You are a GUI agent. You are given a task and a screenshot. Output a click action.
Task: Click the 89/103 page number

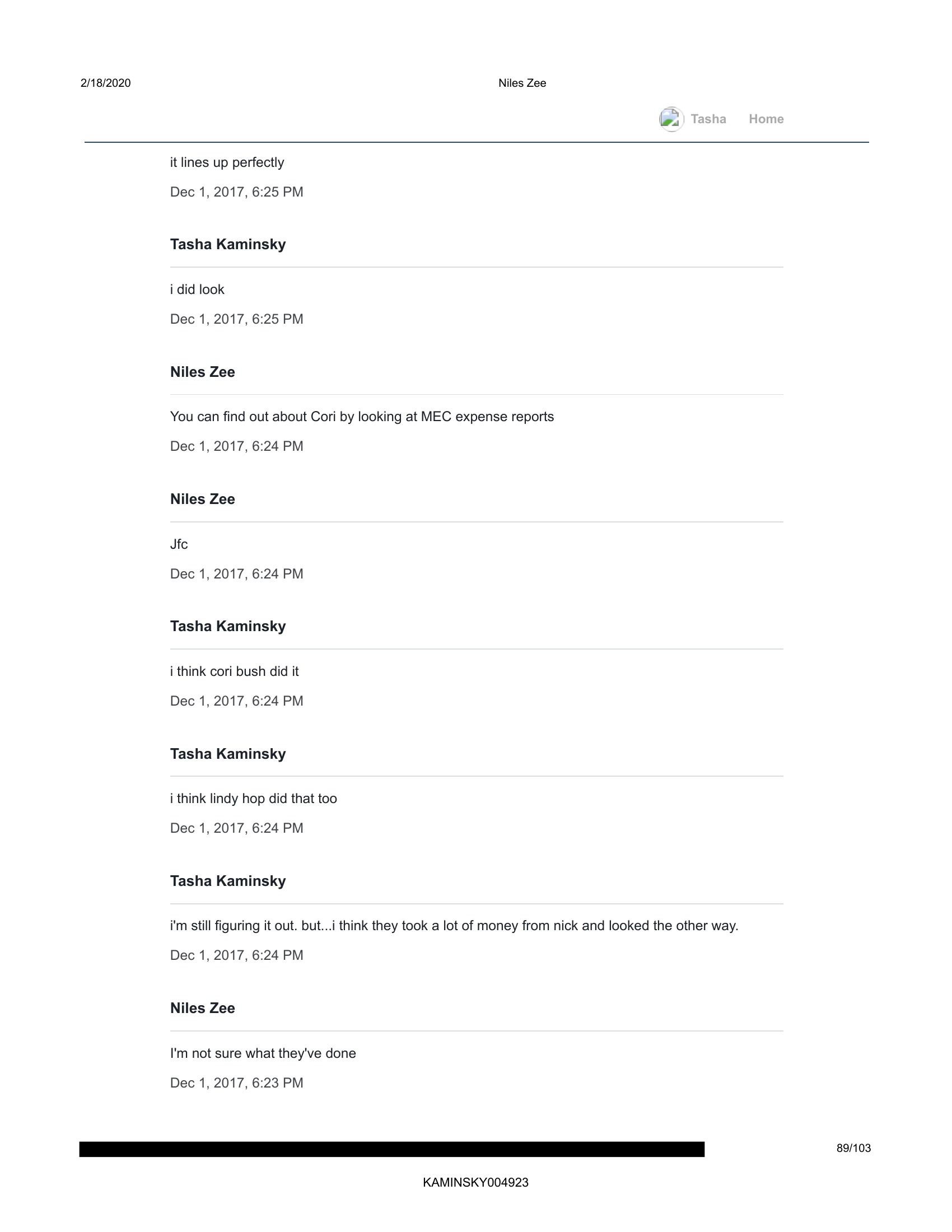point(853,1148)
